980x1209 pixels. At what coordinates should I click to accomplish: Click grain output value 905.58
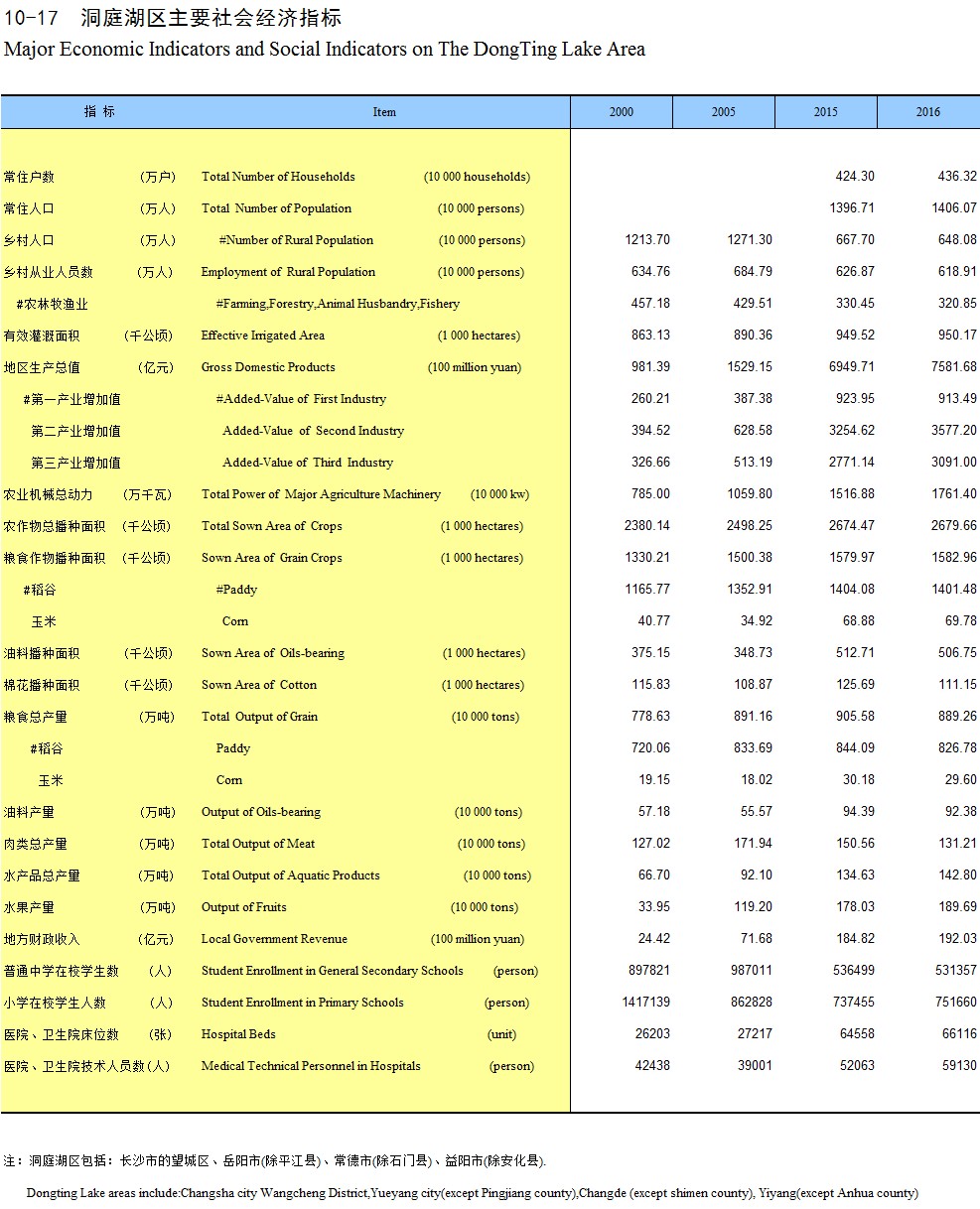tap(855, 717)
